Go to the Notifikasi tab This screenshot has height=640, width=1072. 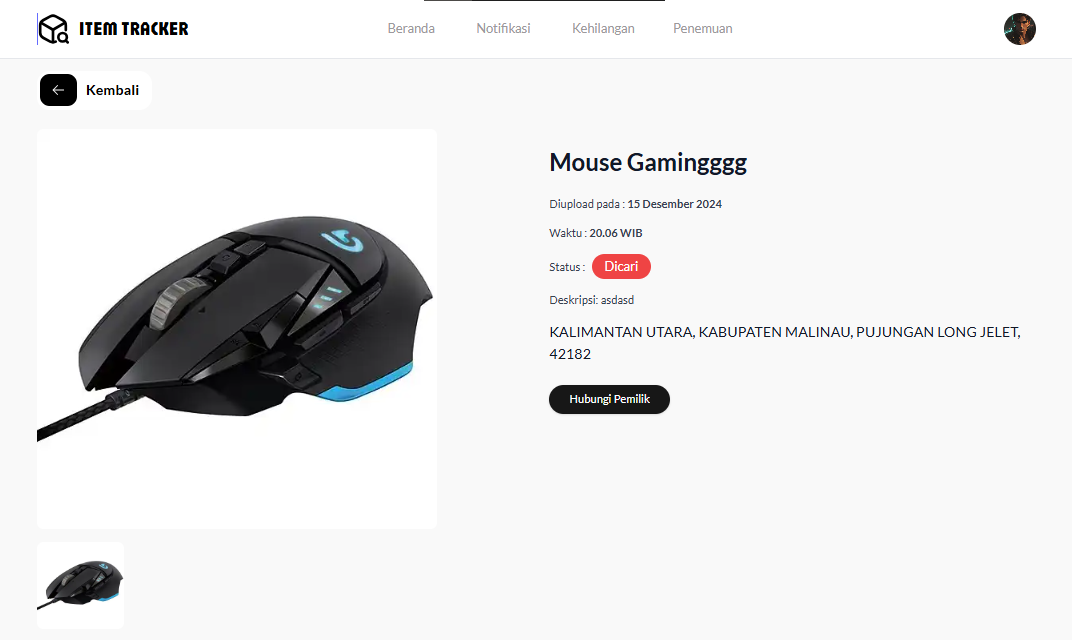(x=503, y=28)
